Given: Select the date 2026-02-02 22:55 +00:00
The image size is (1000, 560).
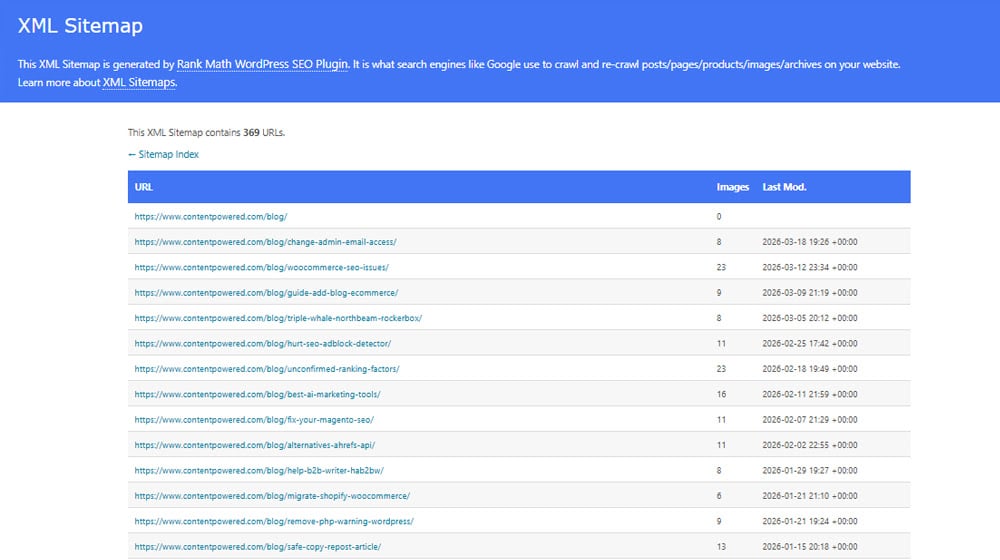Looking at the screenshot, I should click(810, 445).
